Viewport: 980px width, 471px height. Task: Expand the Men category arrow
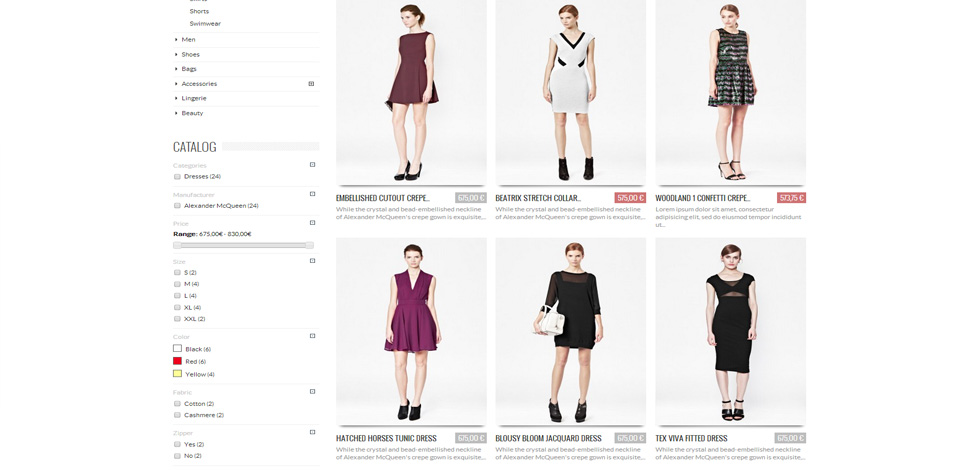tap(176, 39)
